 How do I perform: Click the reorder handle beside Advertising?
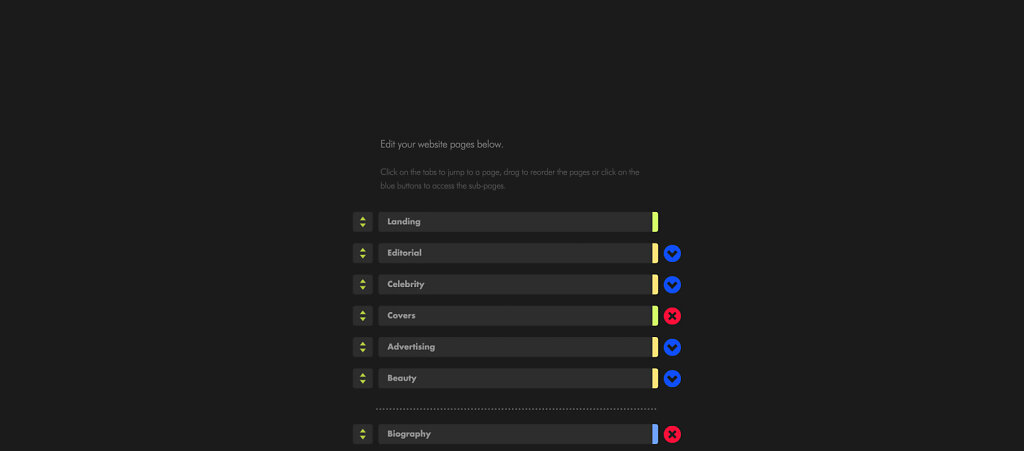tap(363, 347)
